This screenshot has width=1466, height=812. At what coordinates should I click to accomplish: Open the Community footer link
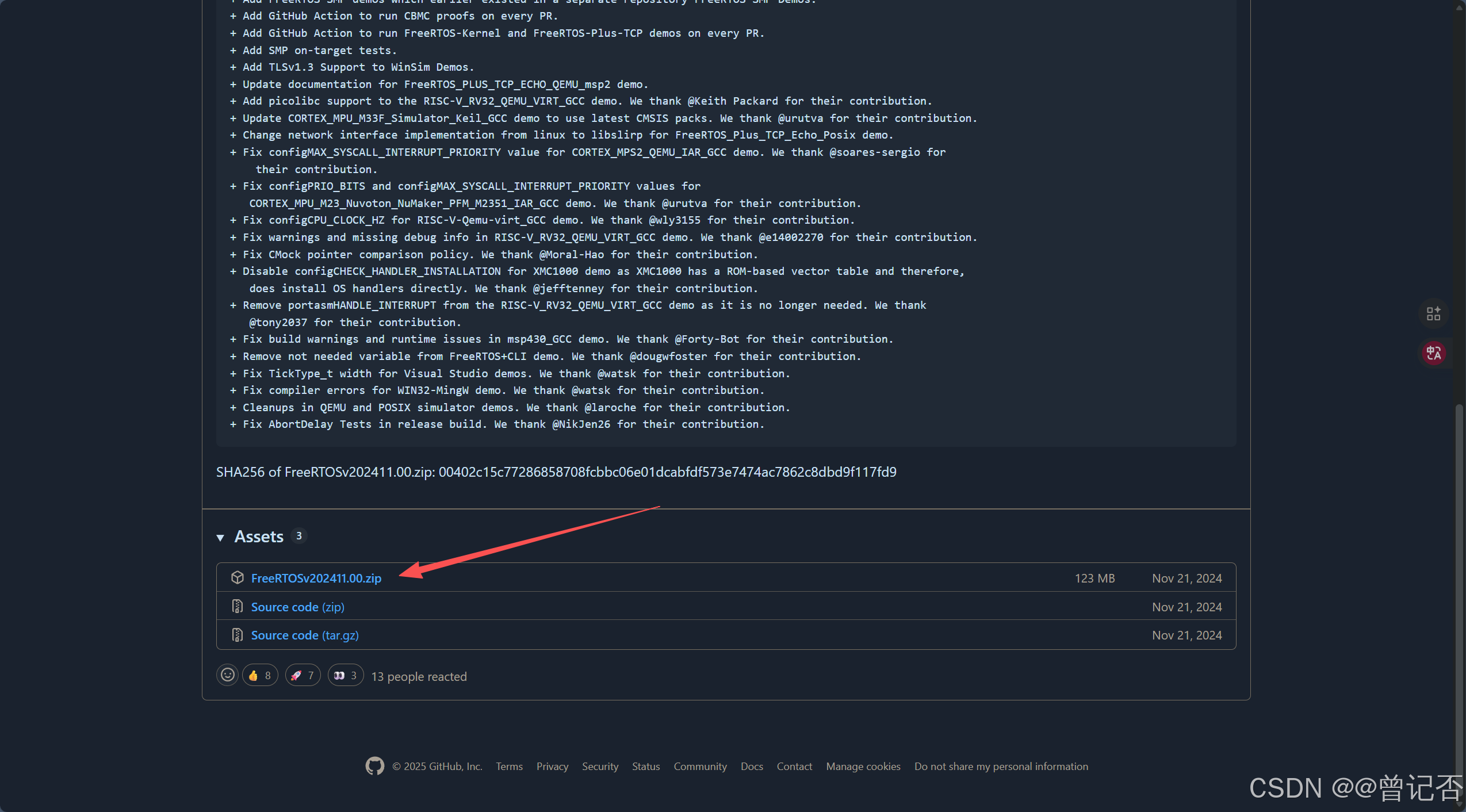(700, 767)
